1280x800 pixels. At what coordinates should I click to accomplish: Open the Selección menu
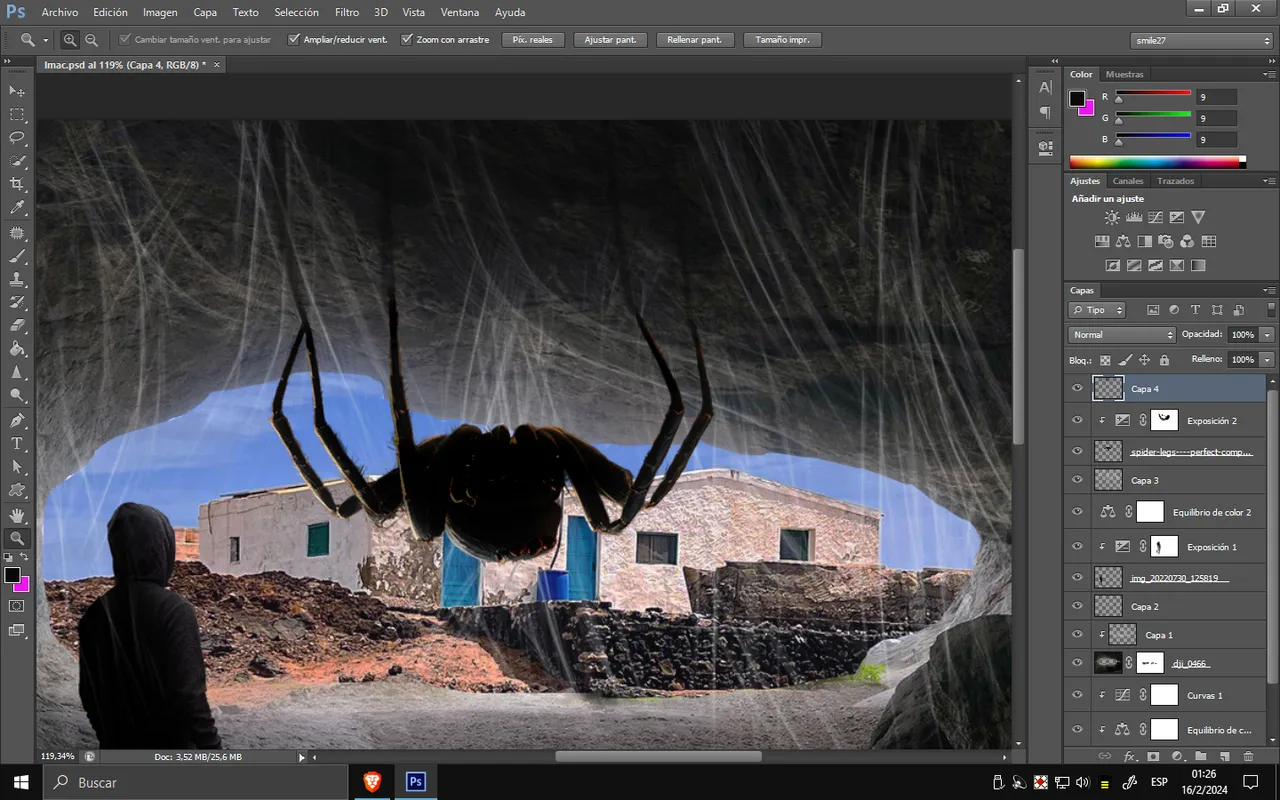pyautogui.click(x=296, y=12)
